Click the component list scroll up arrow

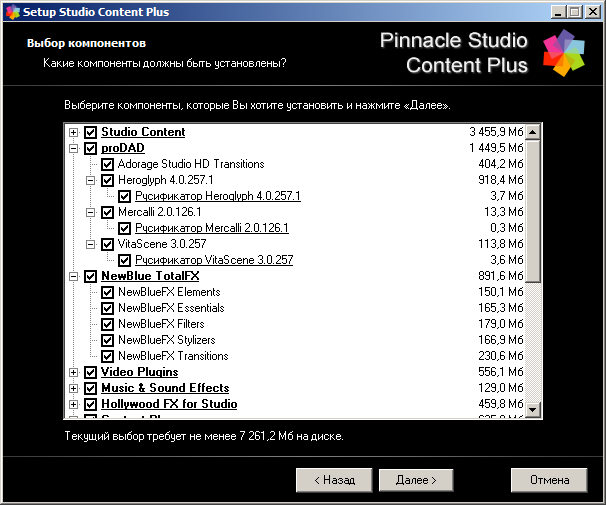pos(533,133)
